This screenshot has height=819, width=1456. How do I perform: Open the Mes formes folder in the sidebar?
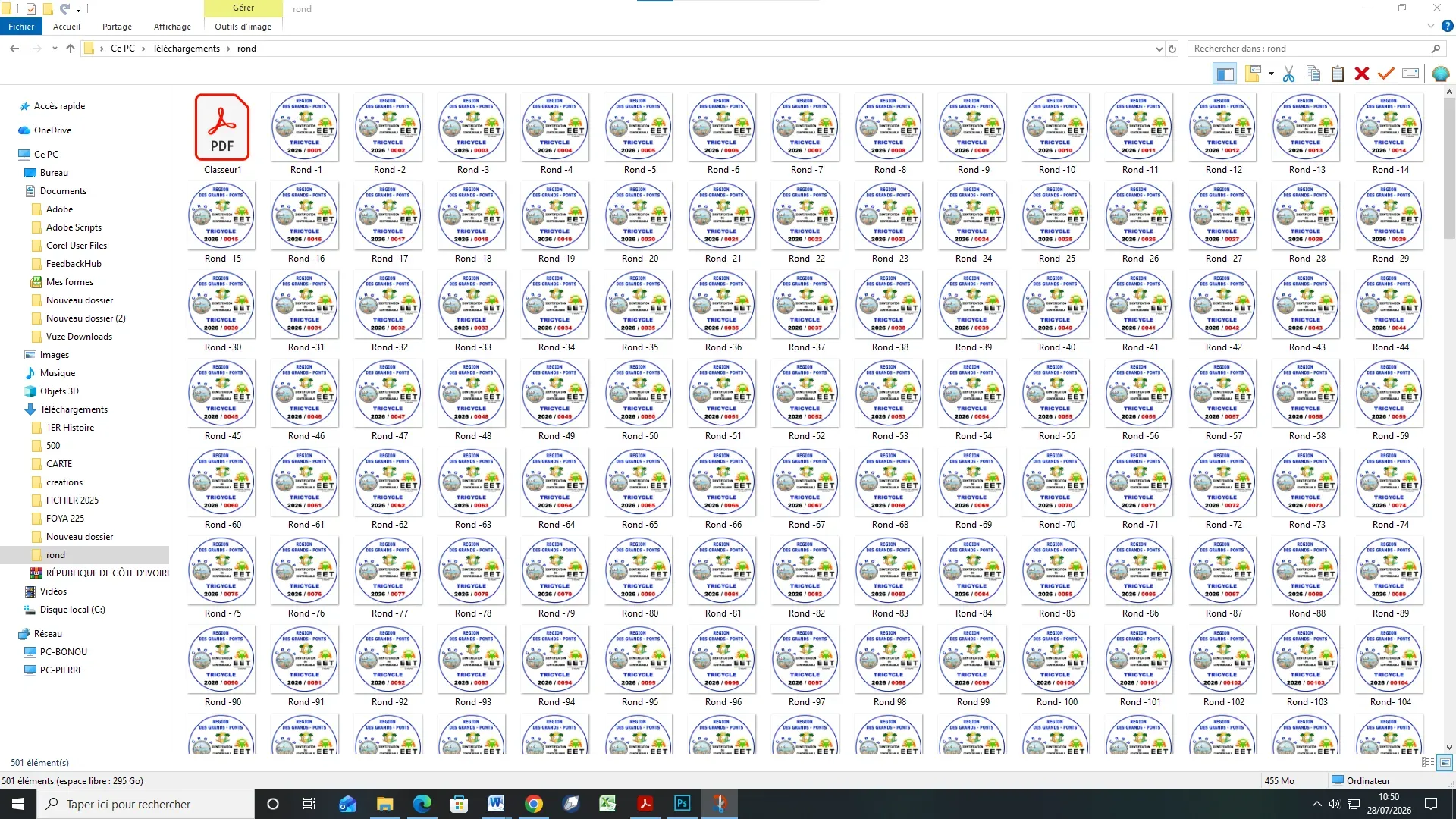coord(69,282)
